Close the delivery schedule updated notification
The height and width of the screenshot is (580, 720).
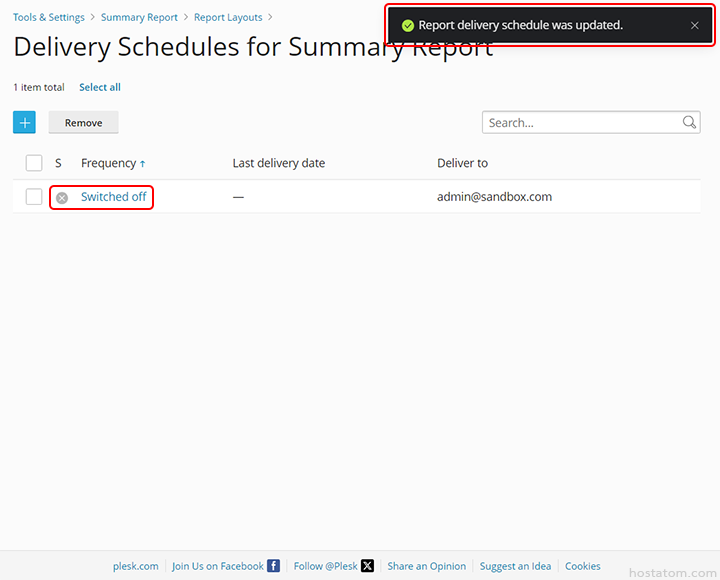(x=695, y=25)
